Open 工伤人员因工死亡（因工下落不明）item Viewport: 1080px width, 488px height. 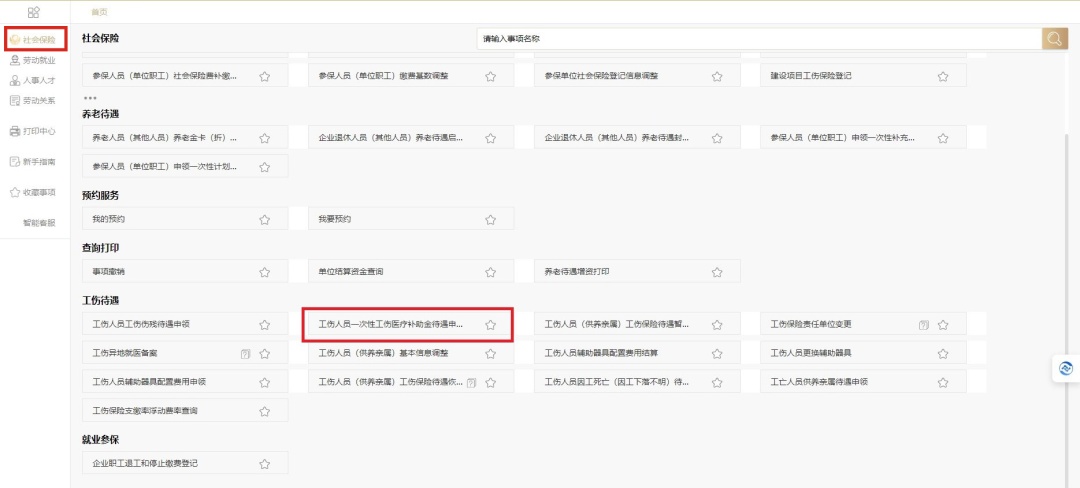click(637, 382)
